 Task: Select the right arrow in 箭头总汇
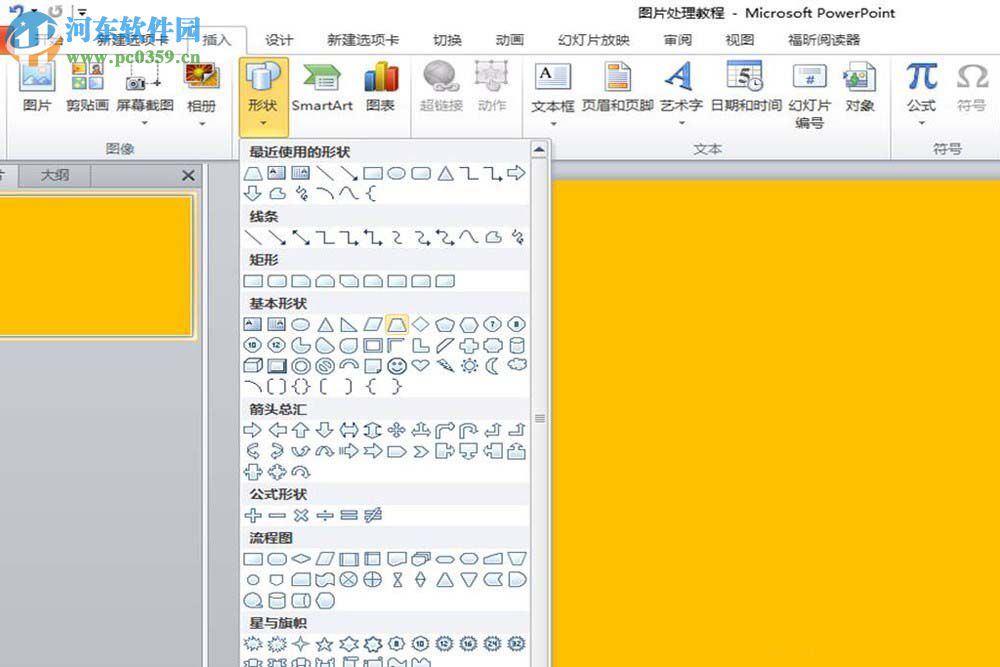(253, 430)
